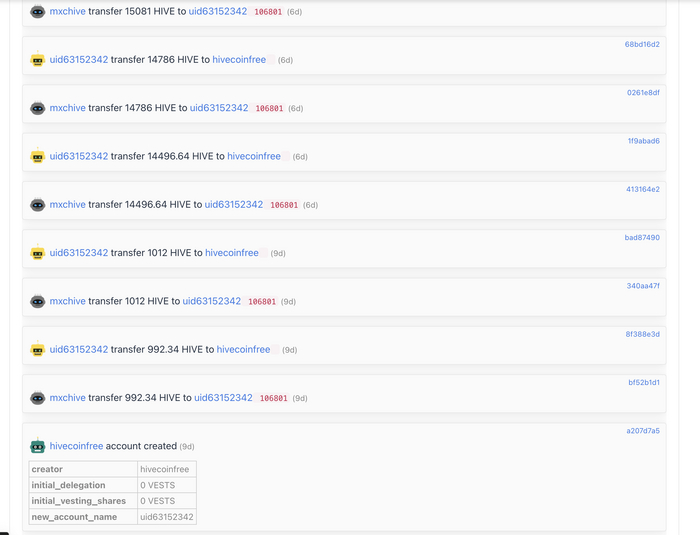Click hivecoinfree avatar in account created row
Viewport: 700px width, 535px height.
pyautogui.click(x=38, y=446)
